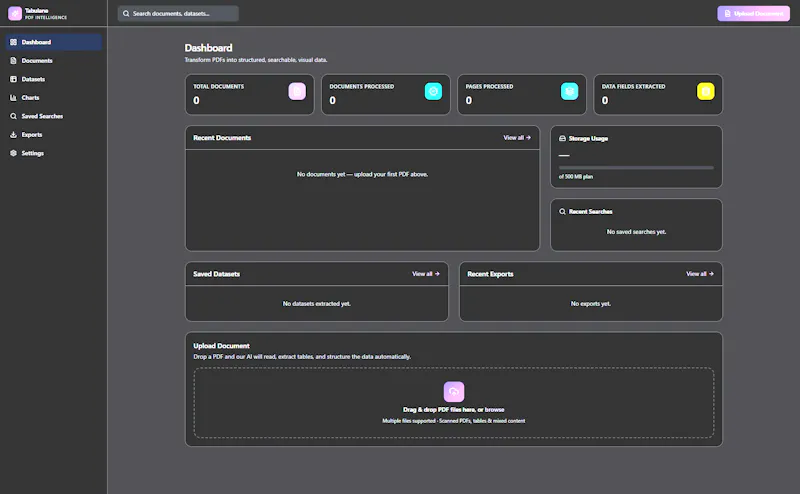Click the Recent Documents panel title
The image size is (800, 494).
[222, 138]
